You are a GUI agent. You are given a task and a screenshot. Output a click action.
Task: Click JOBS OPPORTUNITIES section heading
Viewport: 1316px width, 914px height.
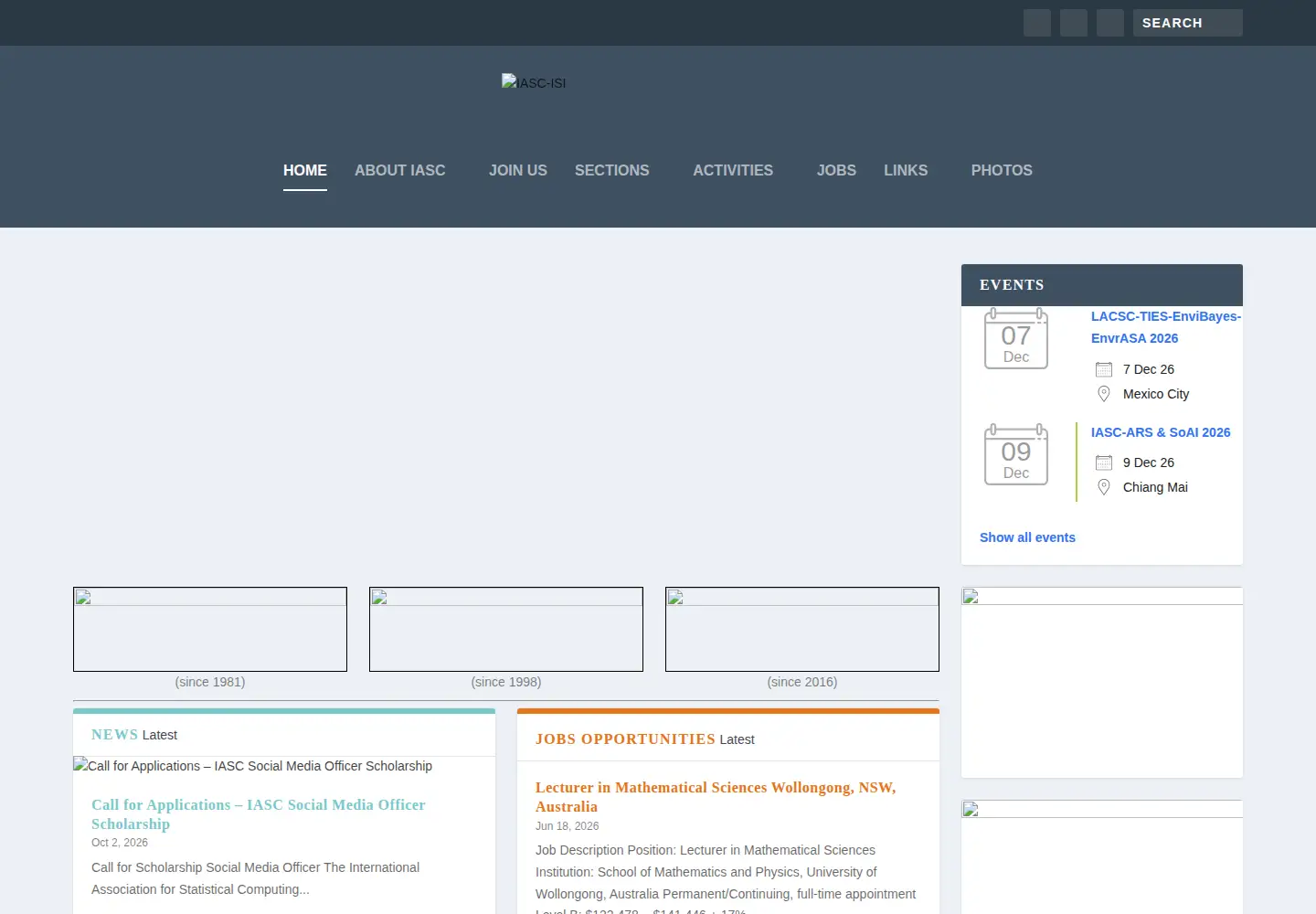(625, 739)
